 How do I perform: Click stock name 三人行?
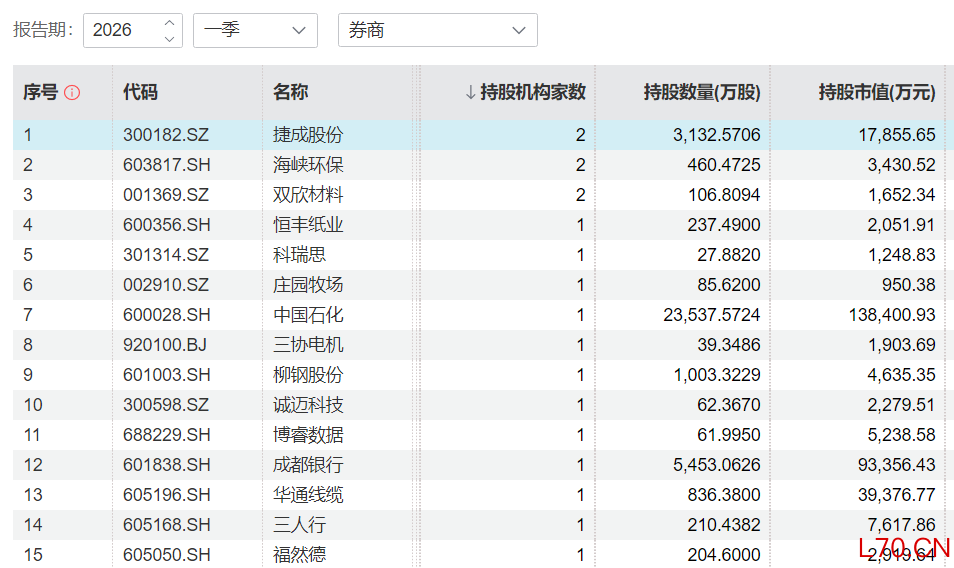[299, 525]
